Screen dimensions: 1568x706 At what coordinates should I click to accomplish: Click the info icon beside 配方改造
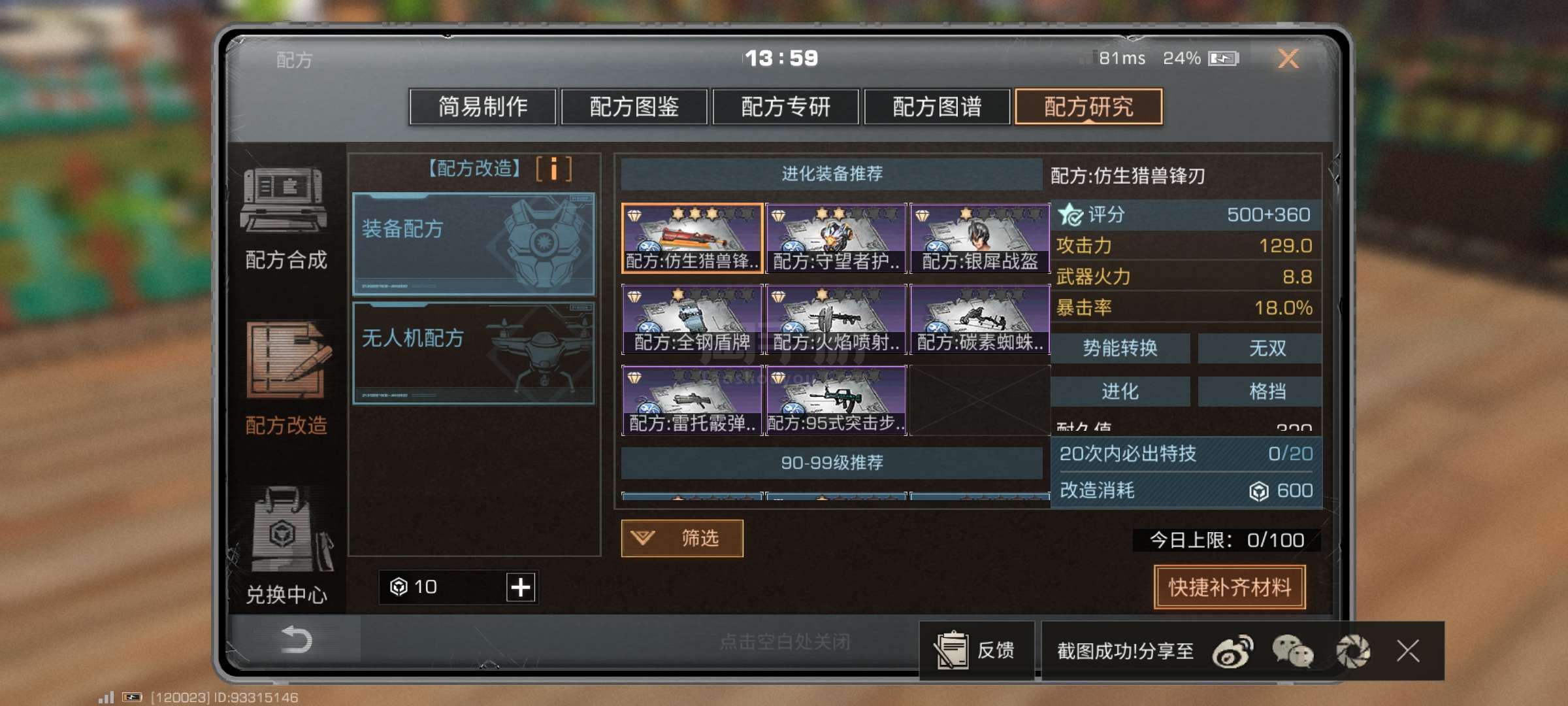click(553, 169)
